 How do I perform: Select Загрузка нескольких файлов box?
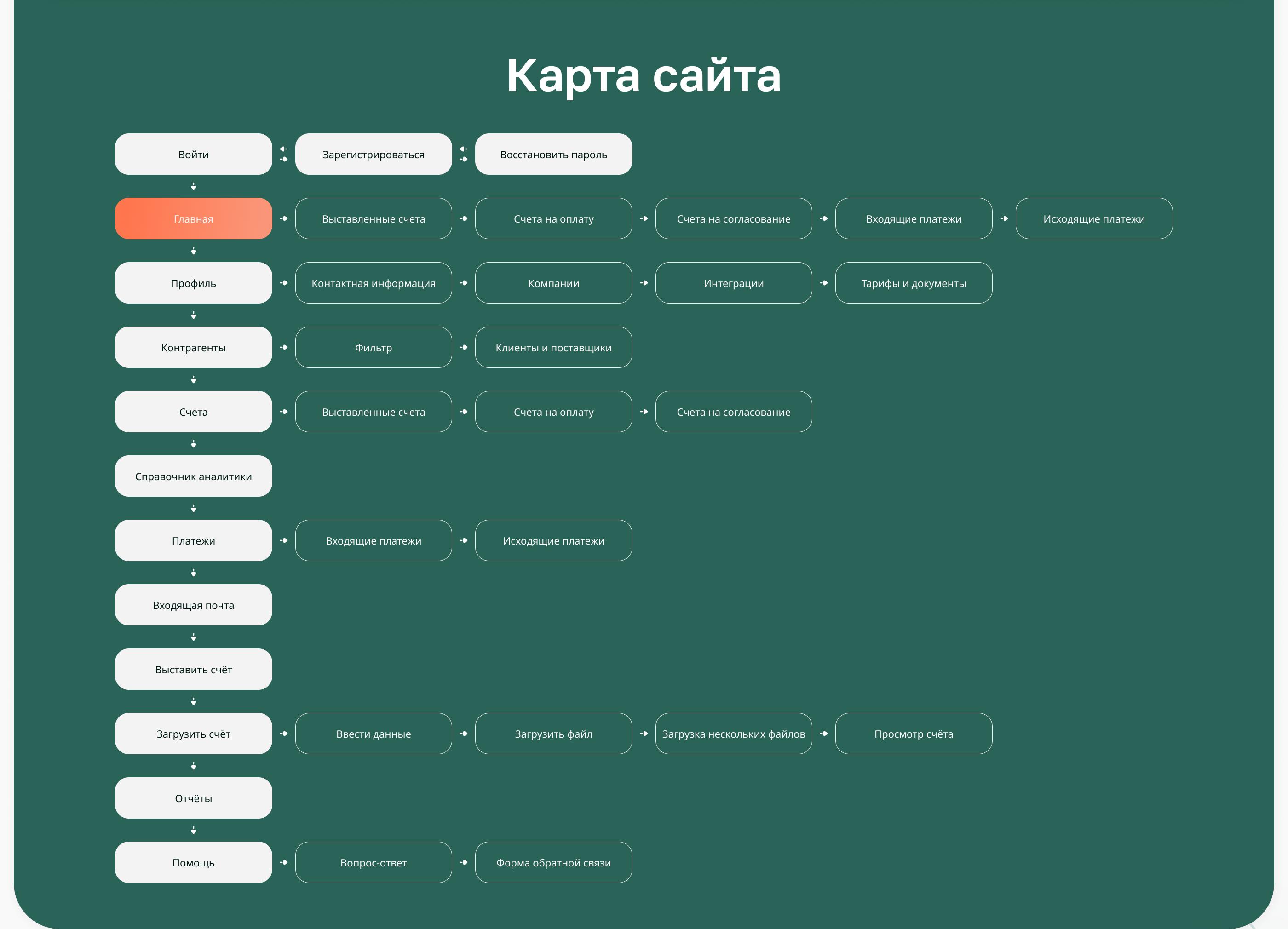pyautogui.click(x=733, y=734)
